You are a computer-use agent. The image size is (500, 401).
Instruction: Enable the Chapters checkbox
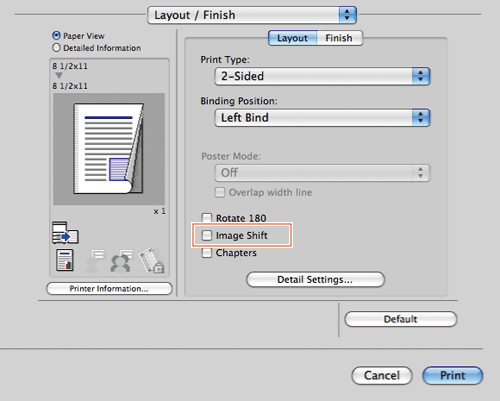(x=207, y=253)
